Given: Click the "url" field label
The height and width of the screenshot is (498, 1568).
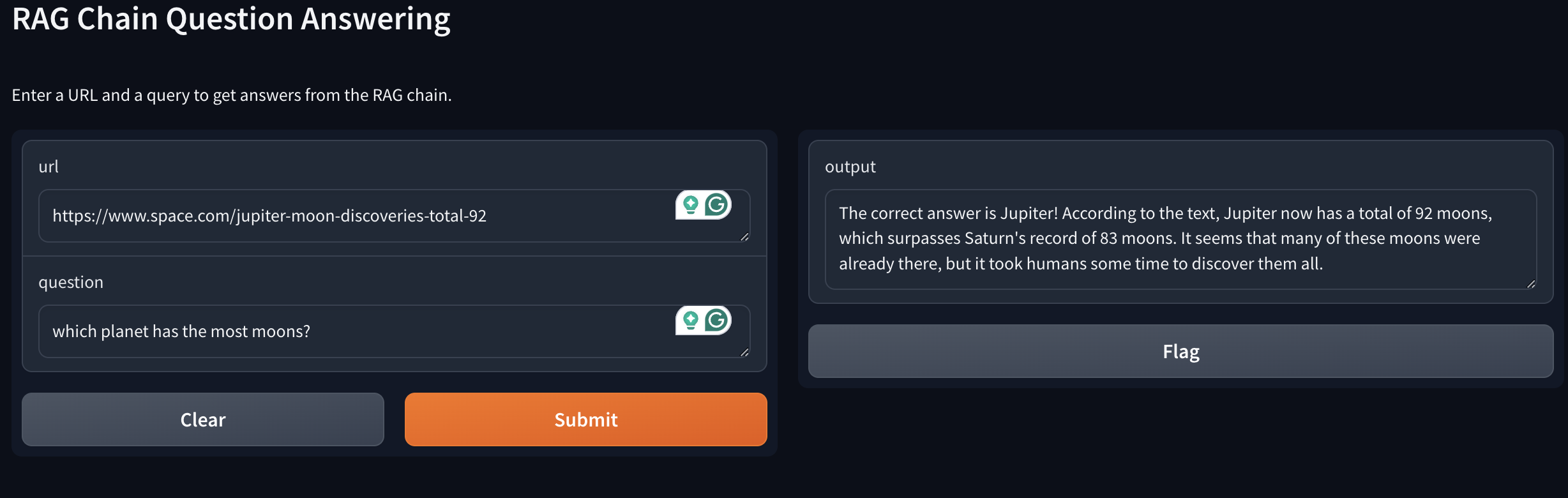Looking at the screenshot, I should click(x=49, y=167).
